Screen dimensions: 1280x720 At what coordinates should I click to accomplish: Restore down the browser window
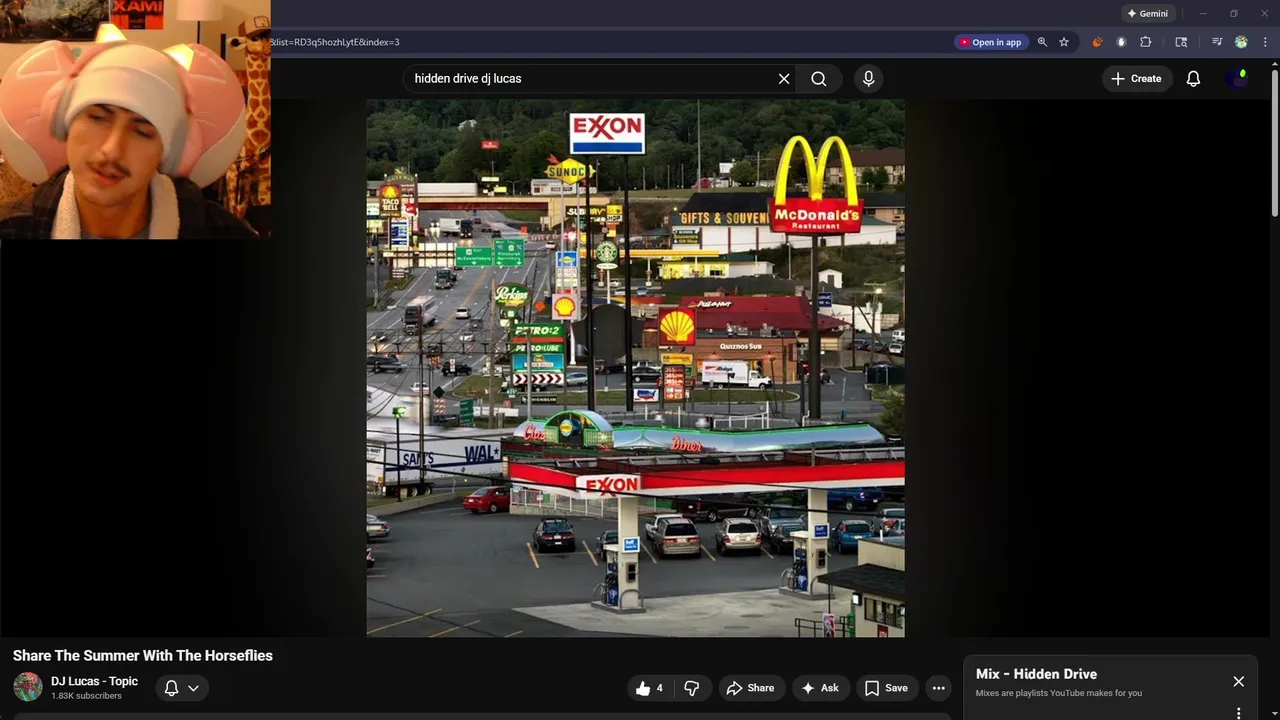point(1233,14)
